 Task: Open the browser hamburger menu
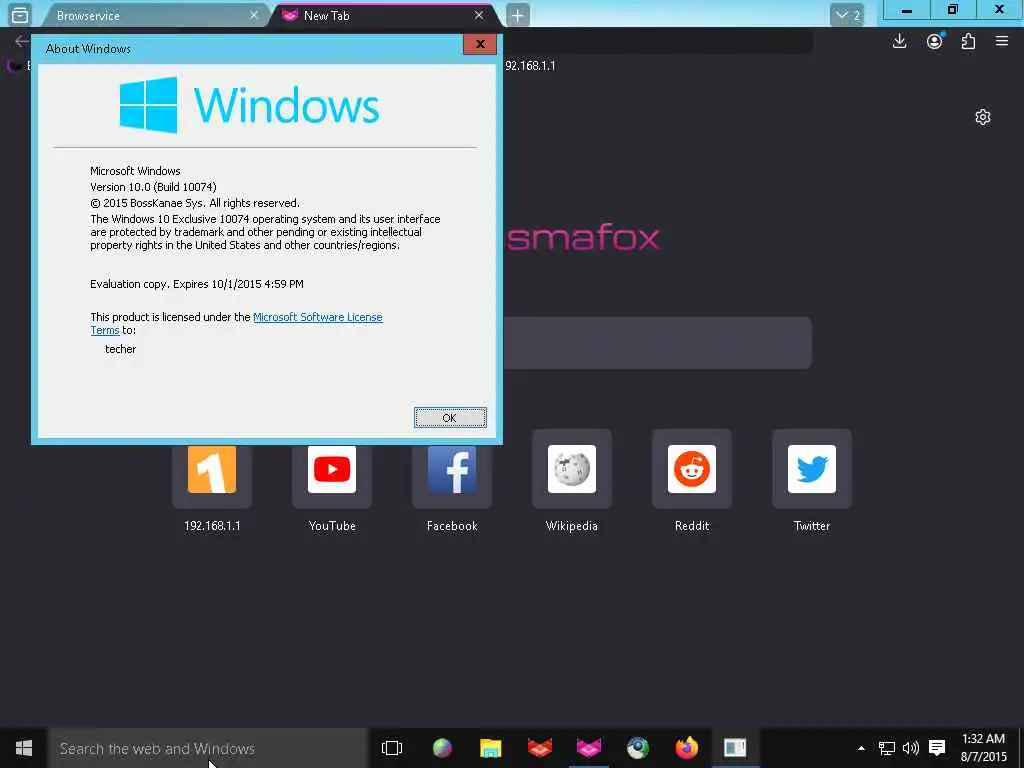pyautogui.click(x=1002, y=41)
